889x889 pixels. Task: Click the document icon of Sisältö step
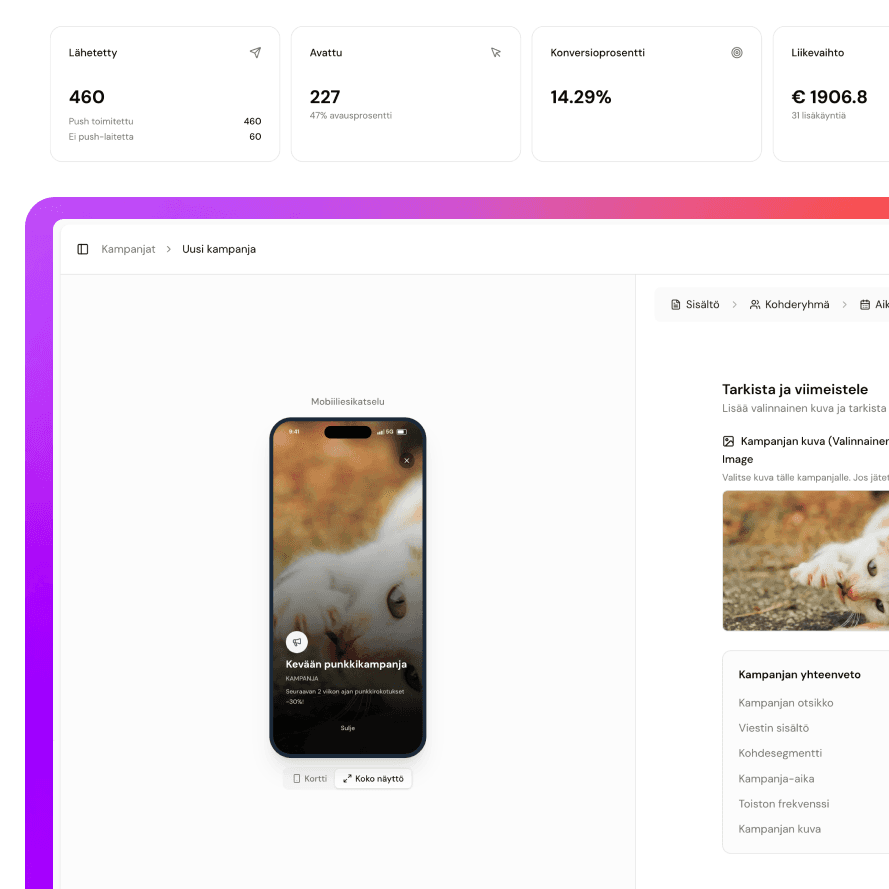pyautogui.click(x=675, y=304)
